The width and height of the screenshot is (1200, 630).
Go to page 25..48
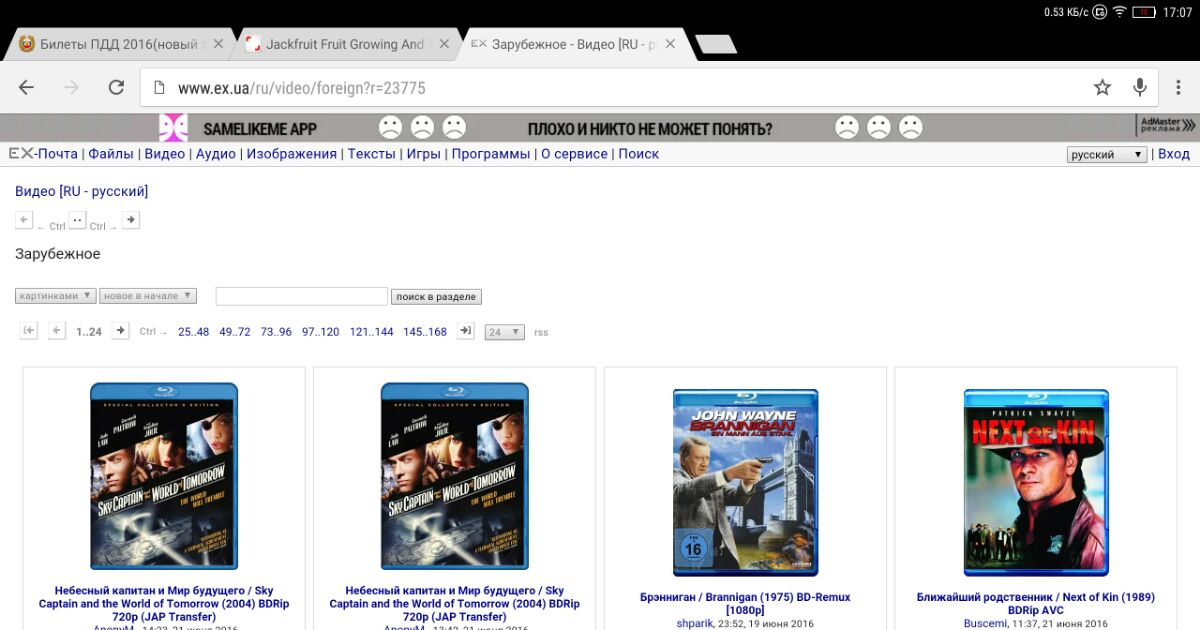(194, 332)
